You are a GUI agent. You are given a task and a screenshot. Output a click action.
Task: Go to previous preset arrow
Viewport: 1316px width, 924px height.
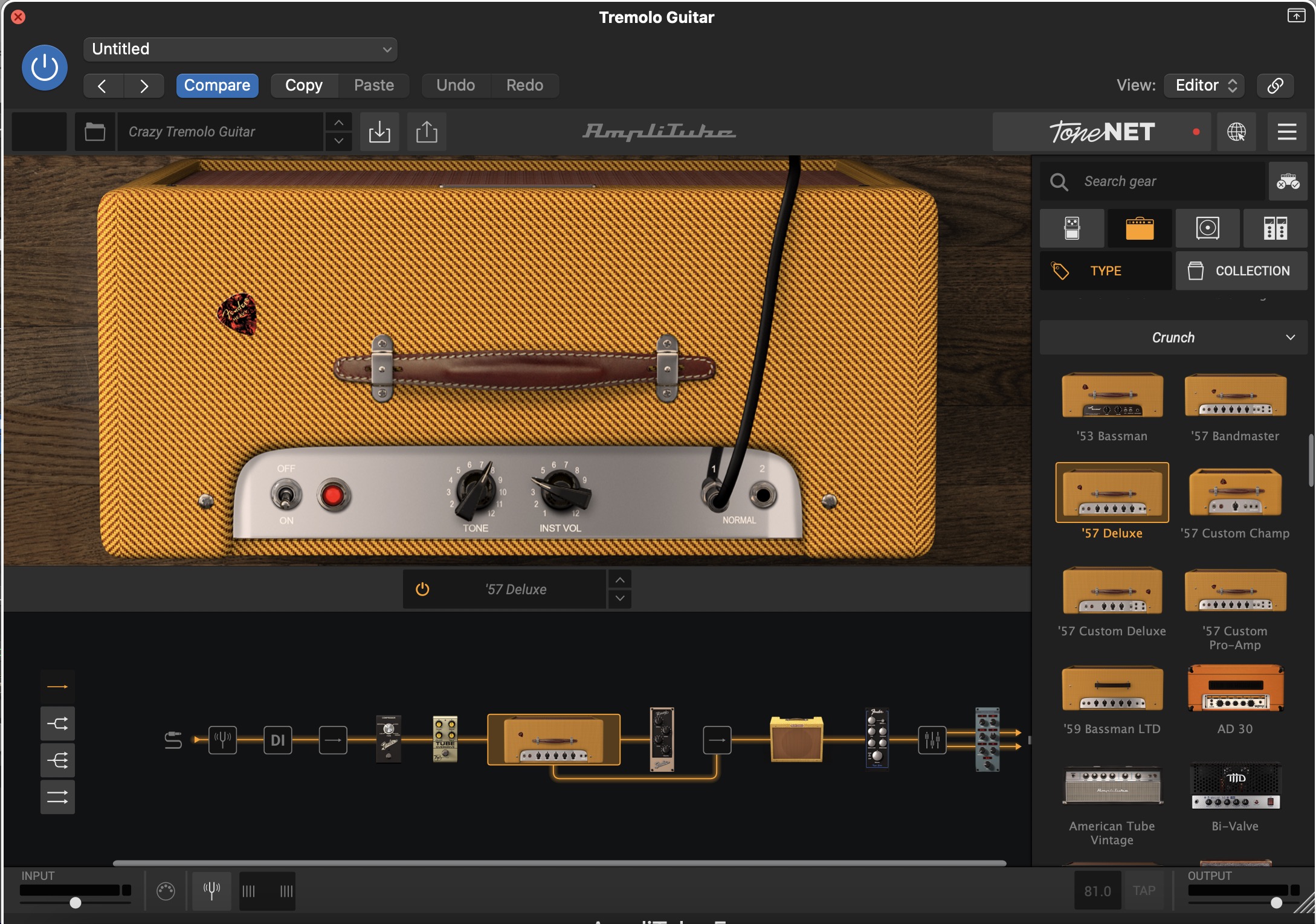click(103, 86)
